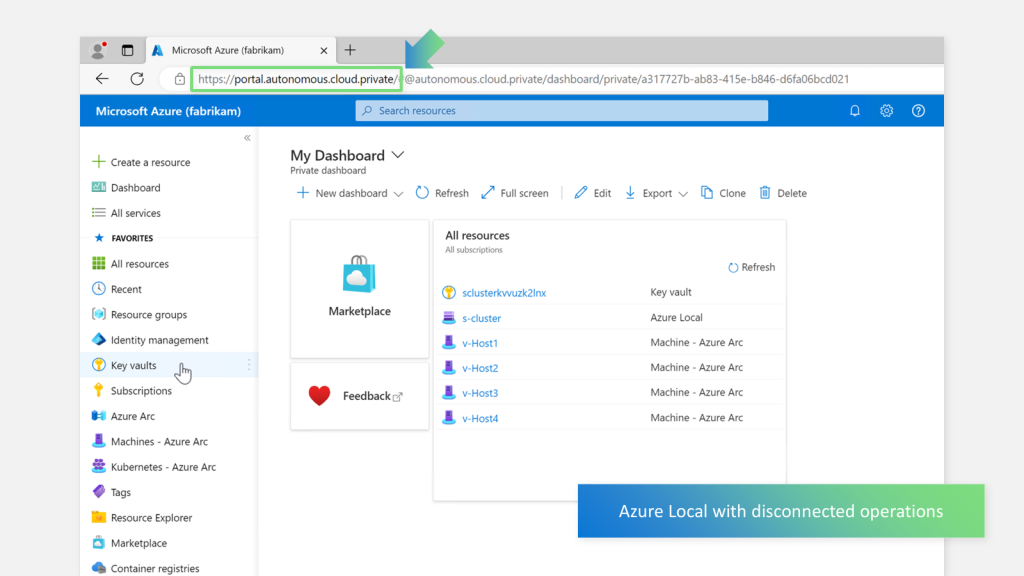1024x576 pixels.
Task: Open the v-Host1 machine link
Action: click(480, 343)
